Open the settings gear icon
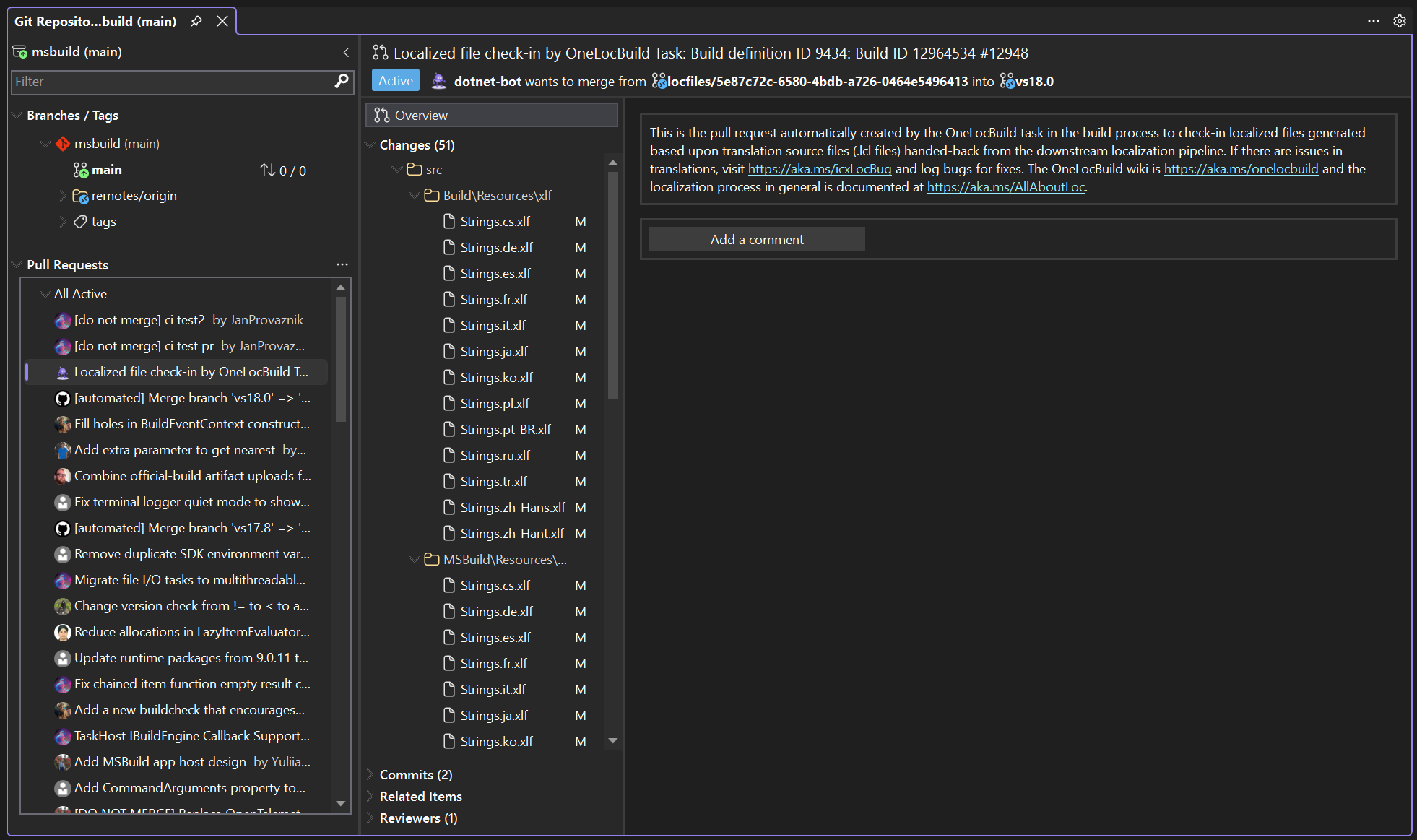Screen dimensions: 1417x840 (1400, 21)
